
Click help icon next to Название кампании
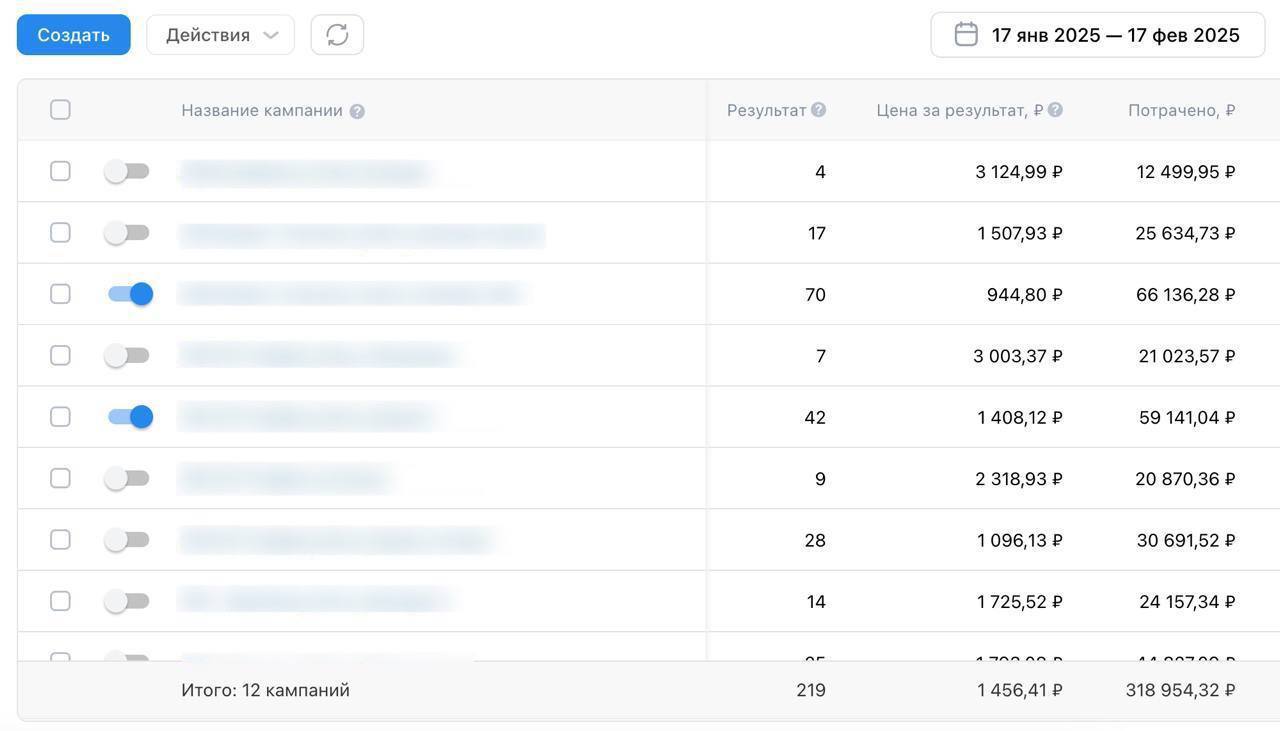[x=357, y=111]
